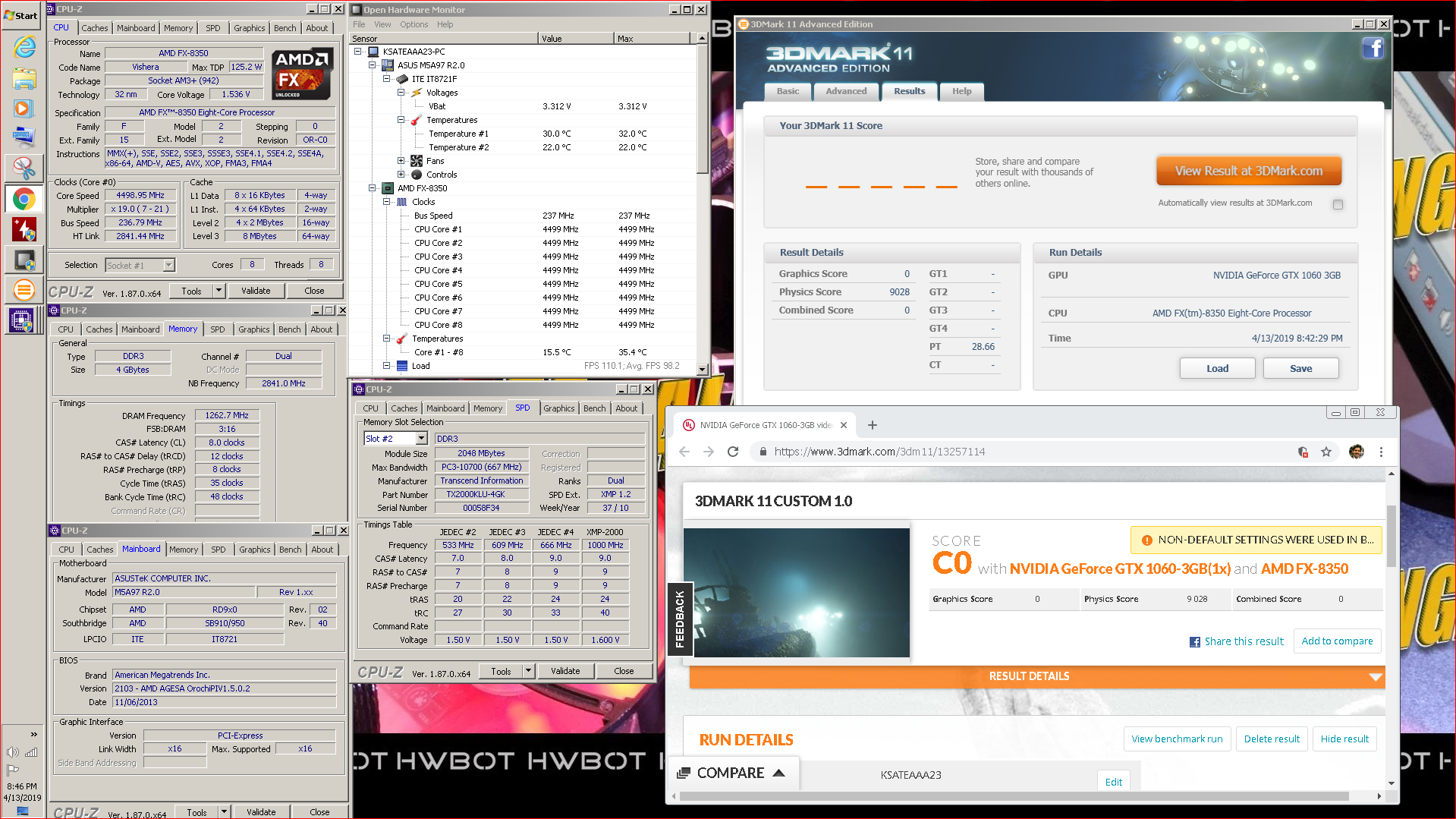This screenshot has height=819, width=1456.
Task: Click Chrome horizontal scrollbar thumb
Action: click(x=1014, y=796)
